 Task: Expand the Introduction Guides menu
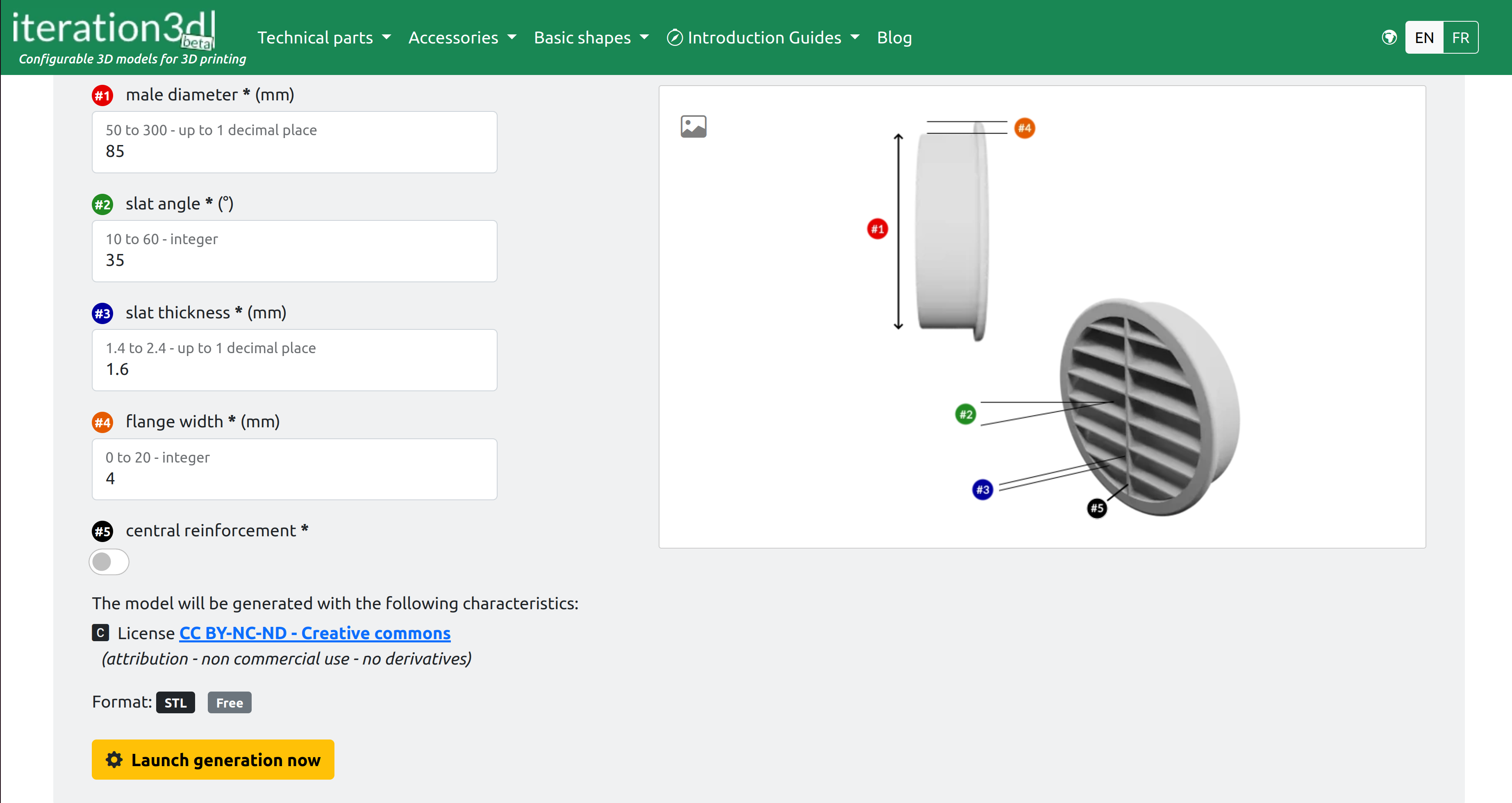[763, 38]
